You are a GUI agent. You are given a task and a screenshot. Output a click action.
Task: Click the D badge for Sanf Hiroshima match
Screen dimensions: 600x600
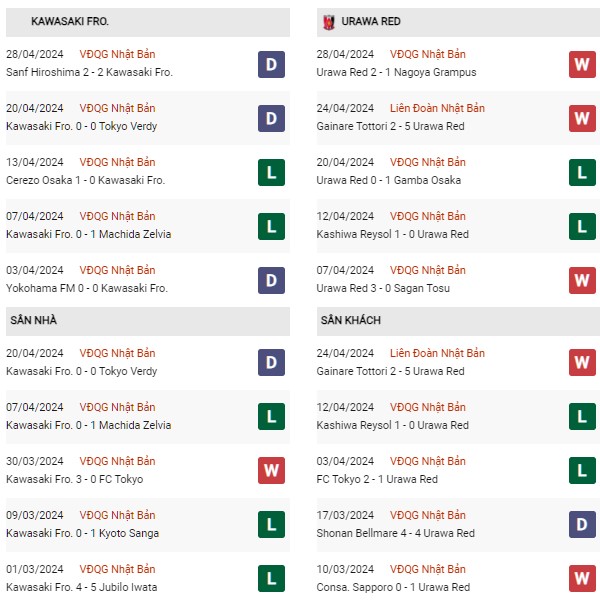[x=271, y=64]
